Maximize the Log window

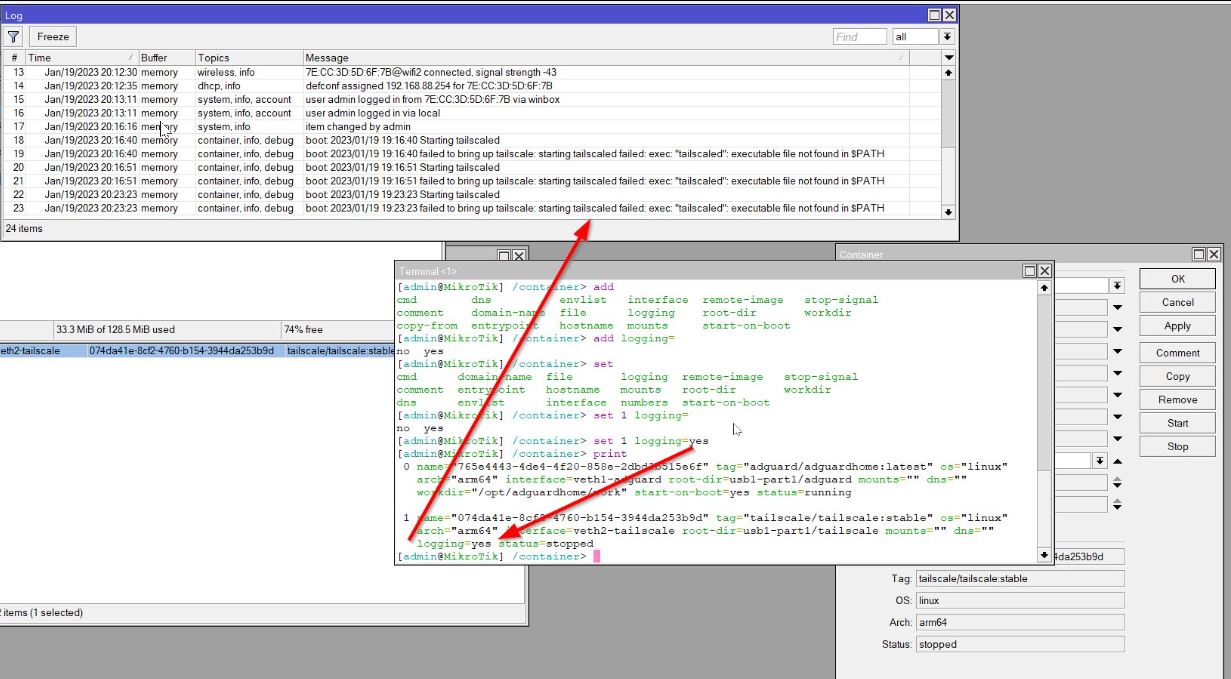click(x=934, y=15)
